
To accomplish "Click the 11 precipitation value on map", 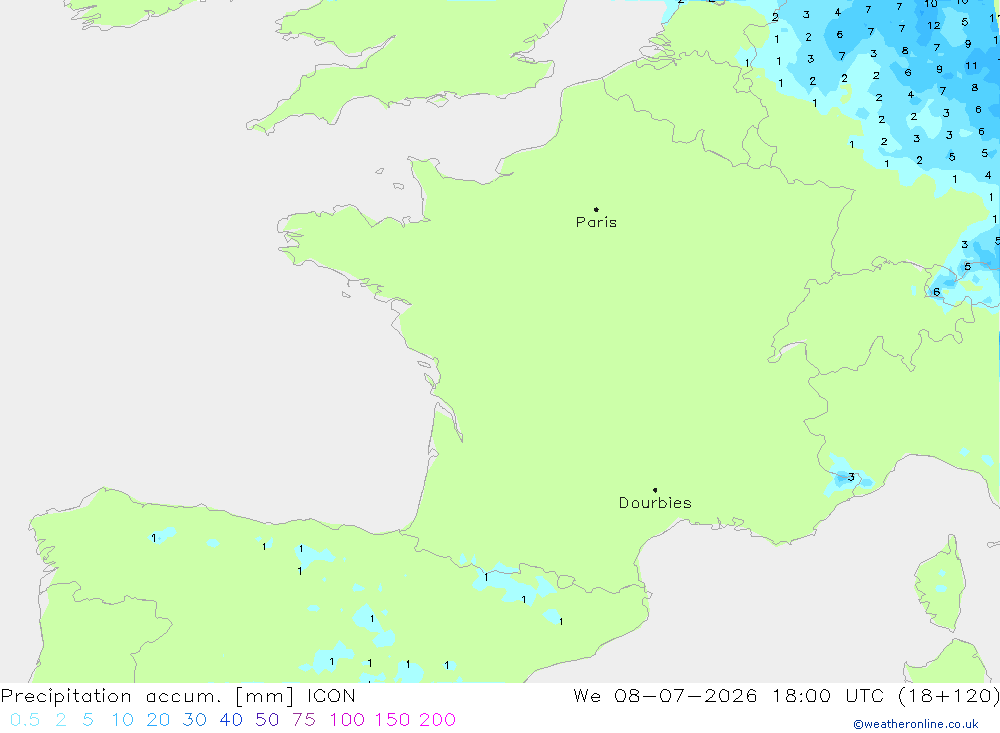I will point(971,66).
